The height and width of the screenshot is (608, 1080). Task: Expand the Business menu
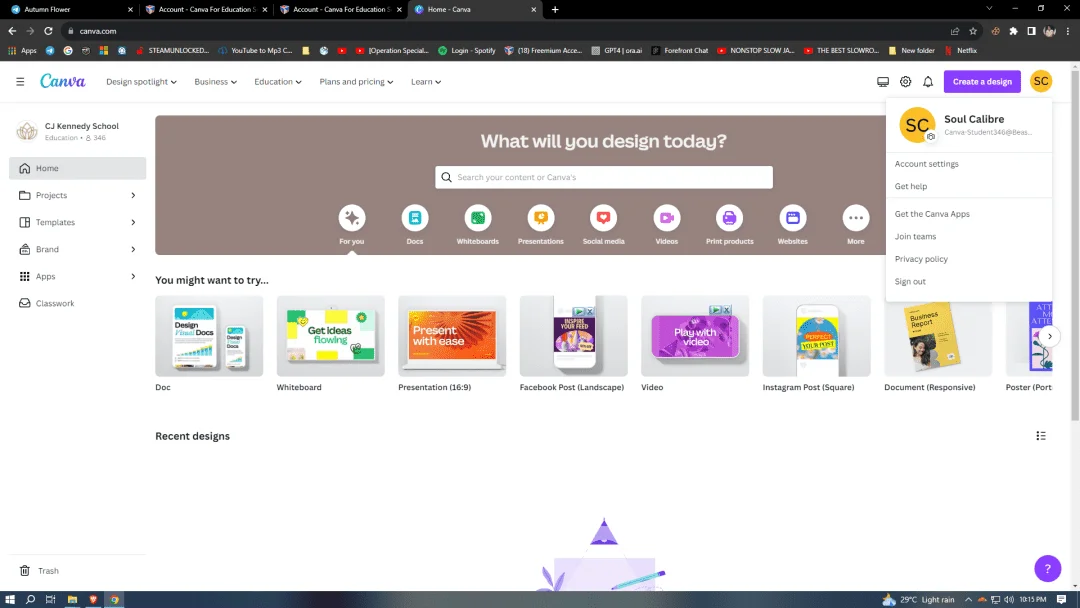tap(215, 81)
